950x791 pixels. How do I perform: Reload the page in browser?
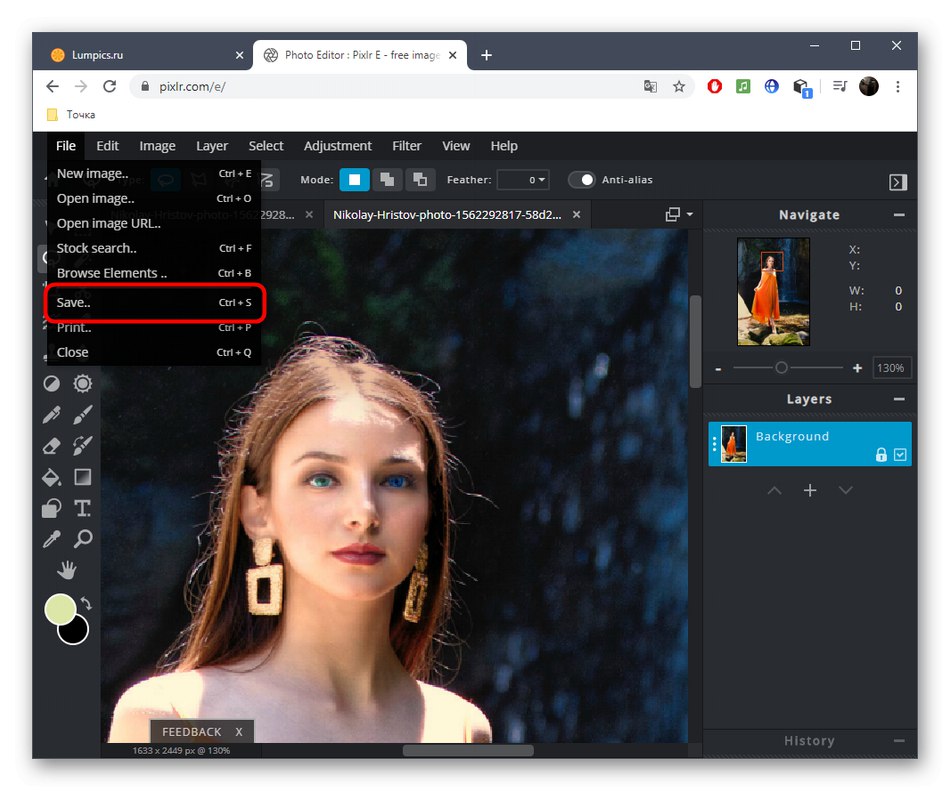click(x=110, y=87)
